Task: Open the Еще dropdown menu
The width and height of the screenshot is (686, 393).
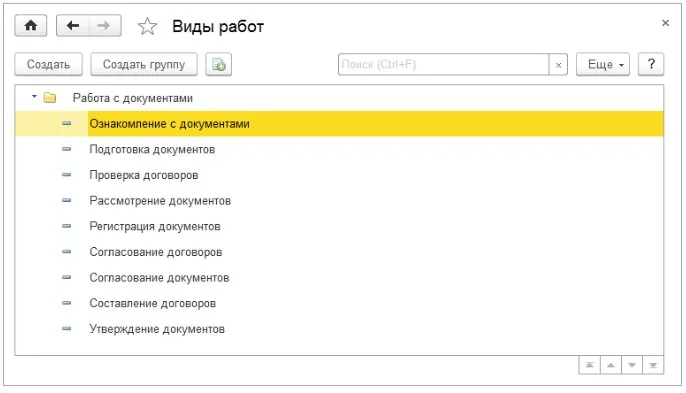Action: 603,64
